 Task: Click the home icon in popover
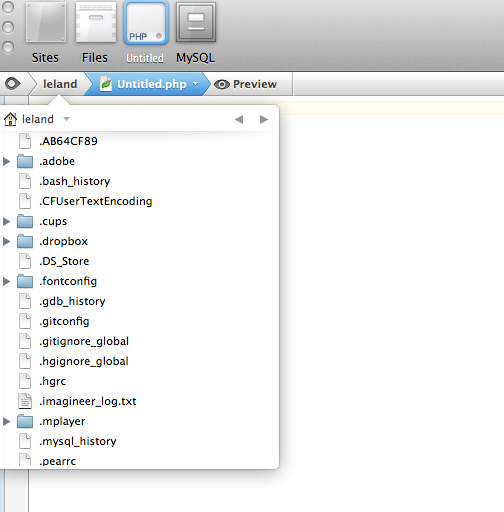(11, 119)
